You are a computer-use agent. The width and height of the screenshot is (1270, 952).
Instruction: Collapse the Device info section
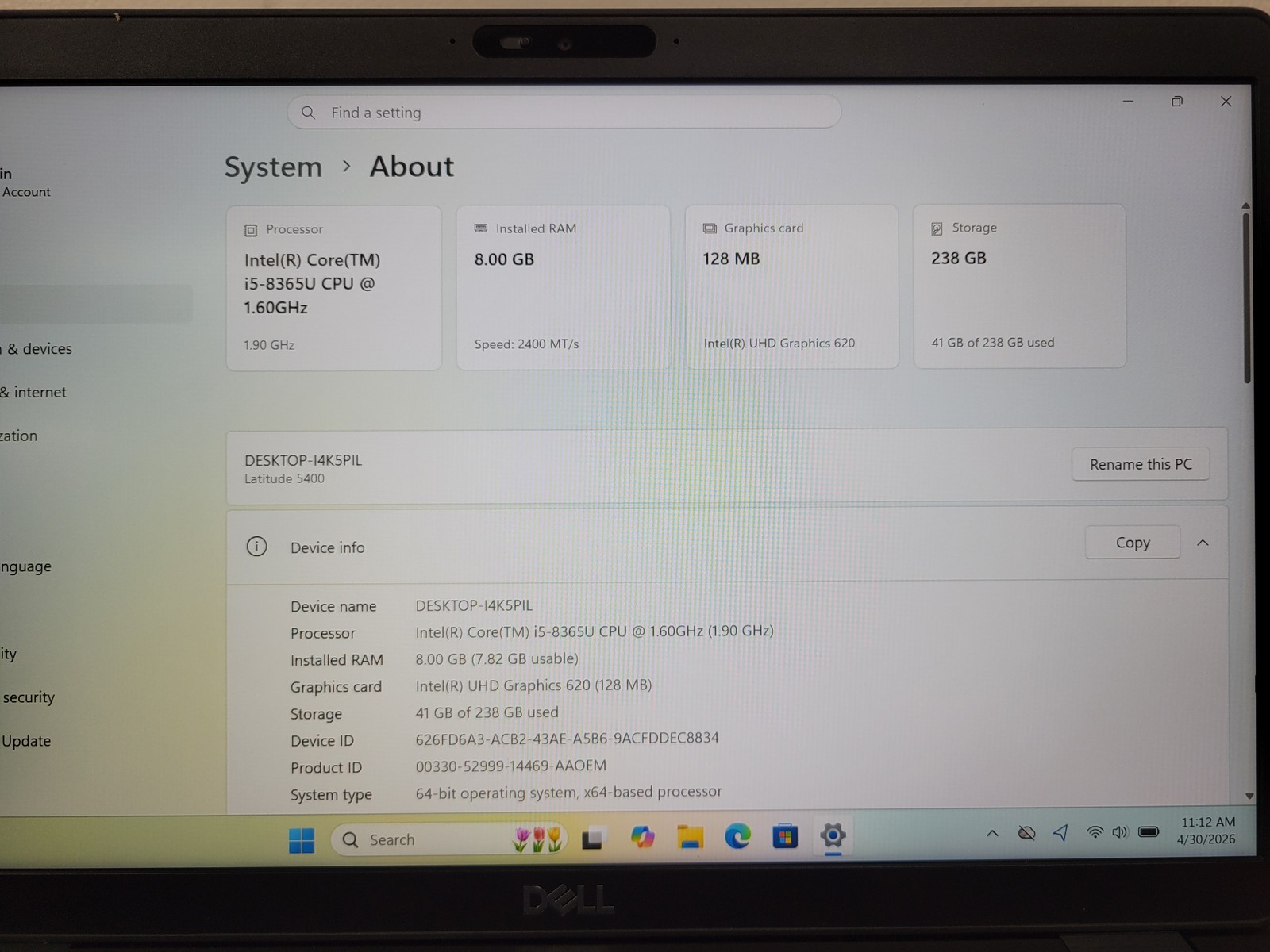pyautogui.click(x=1203, y=543)
